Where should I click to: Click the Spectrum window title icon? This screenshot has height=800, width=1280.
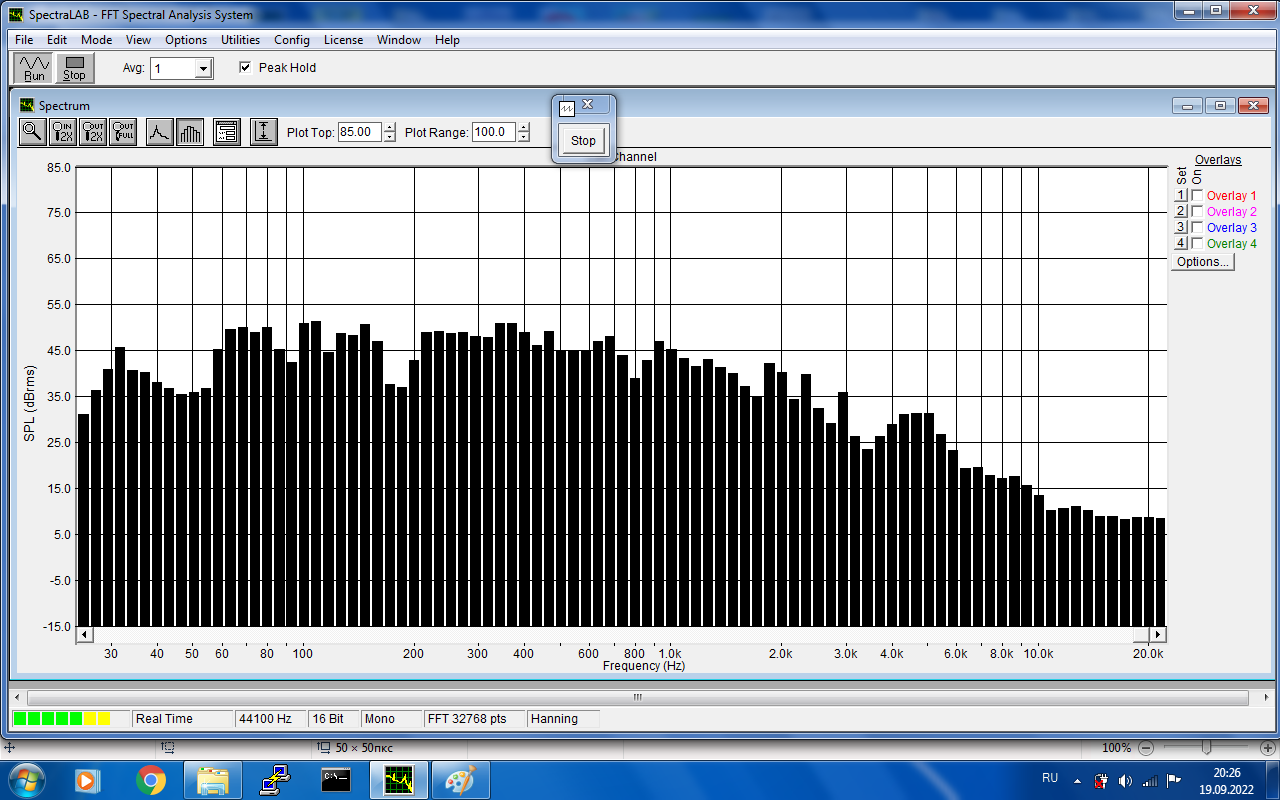28,105
